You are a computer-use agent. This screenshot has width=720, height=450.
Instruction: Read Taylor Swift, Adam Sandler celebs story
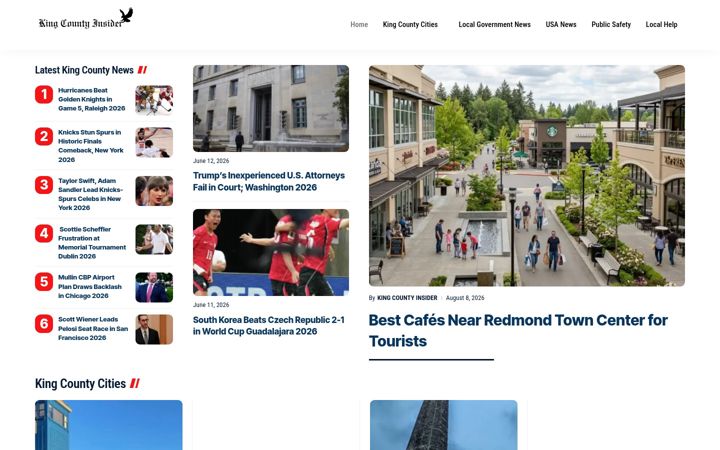[x=91, y=194]
